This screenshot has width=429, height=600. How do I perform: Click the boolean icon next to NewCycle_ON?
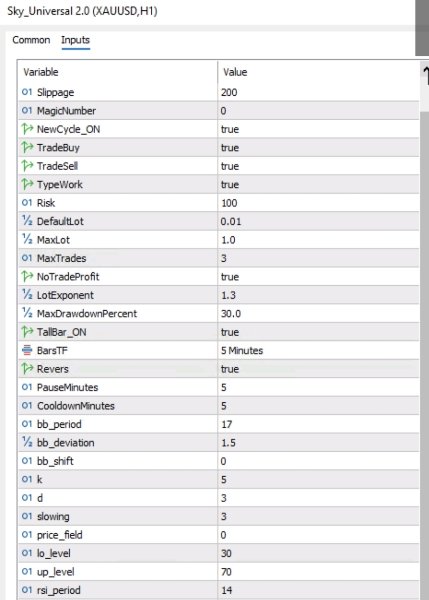pos(27,129)
